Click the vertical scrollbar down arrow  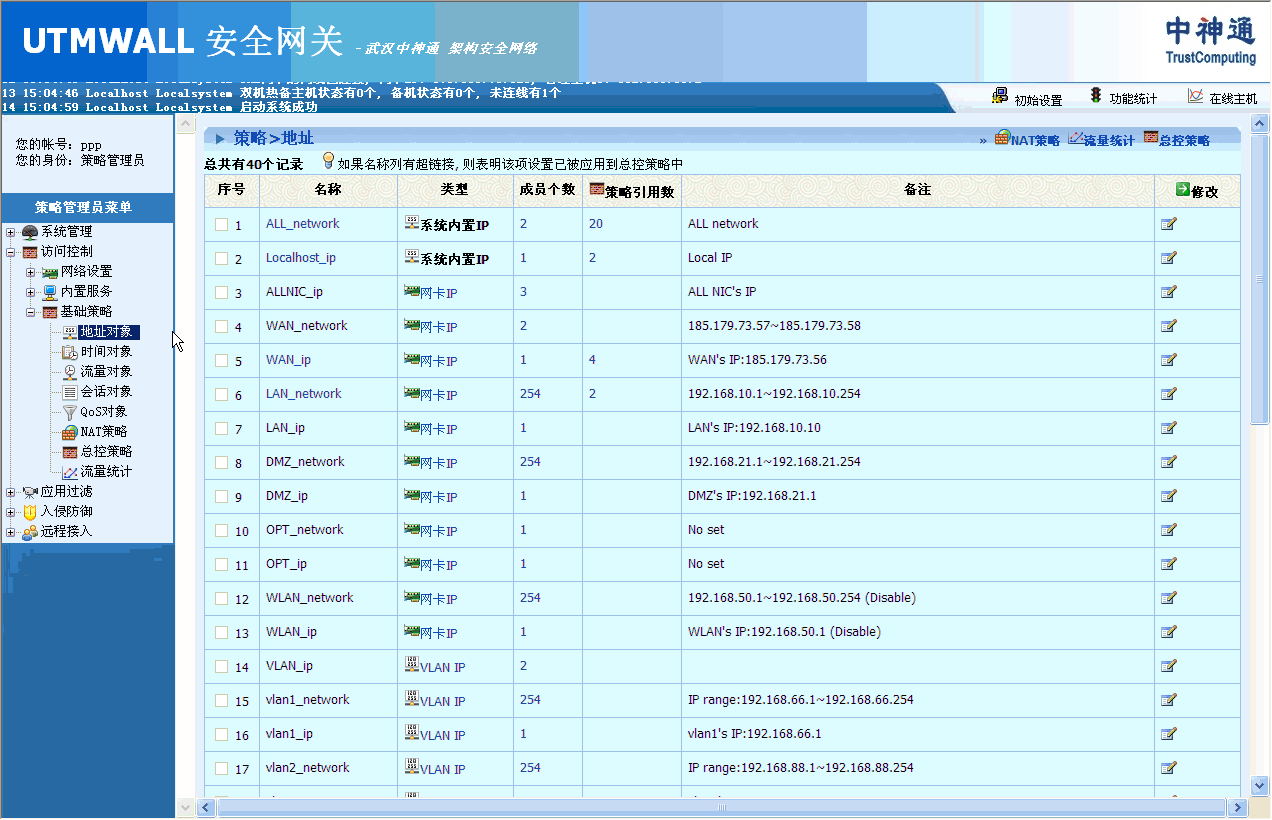coord(1259,785)
